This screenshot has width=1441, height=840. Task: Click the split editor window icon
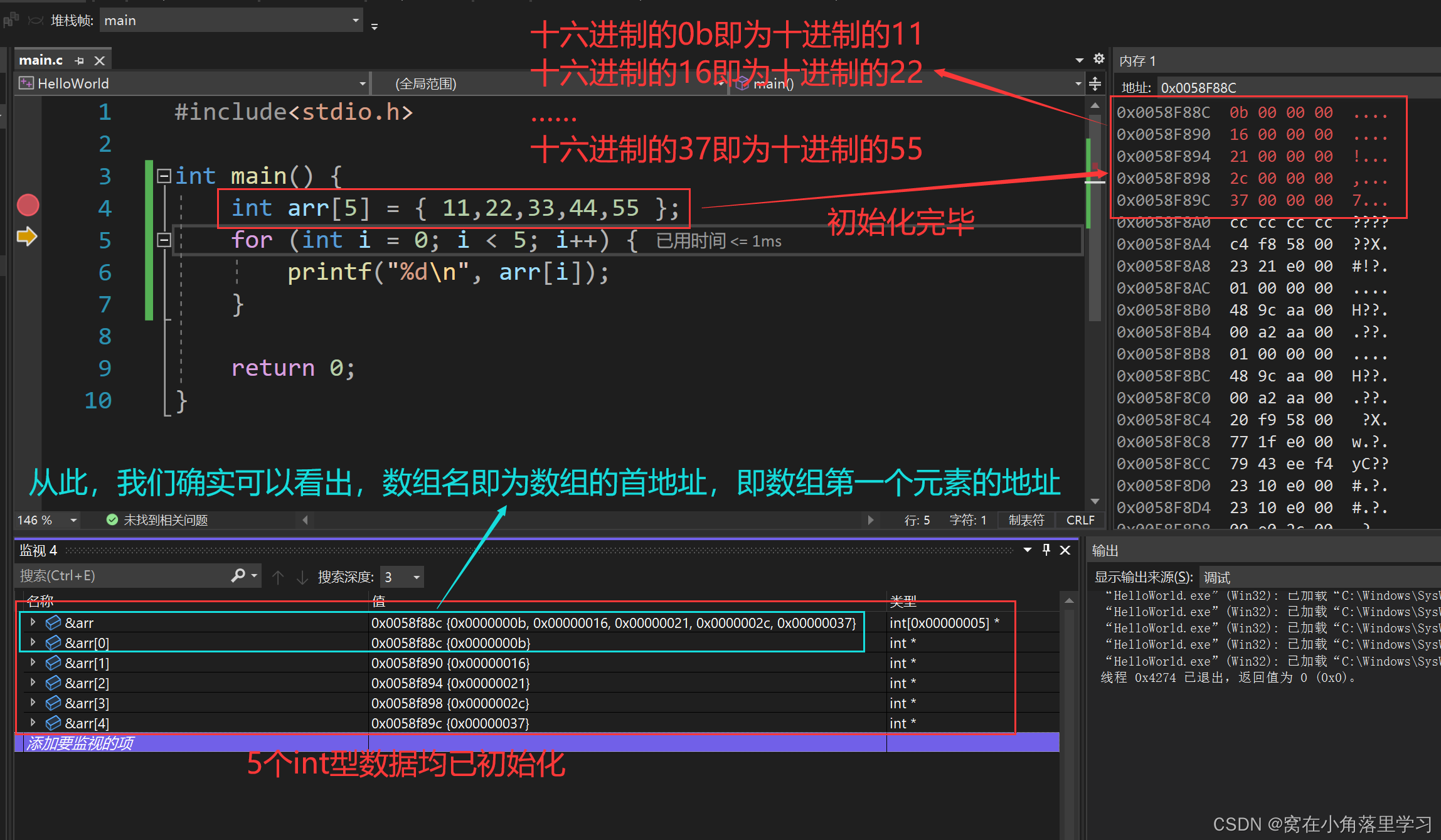pyautogui.click(x=1095, y=83)
